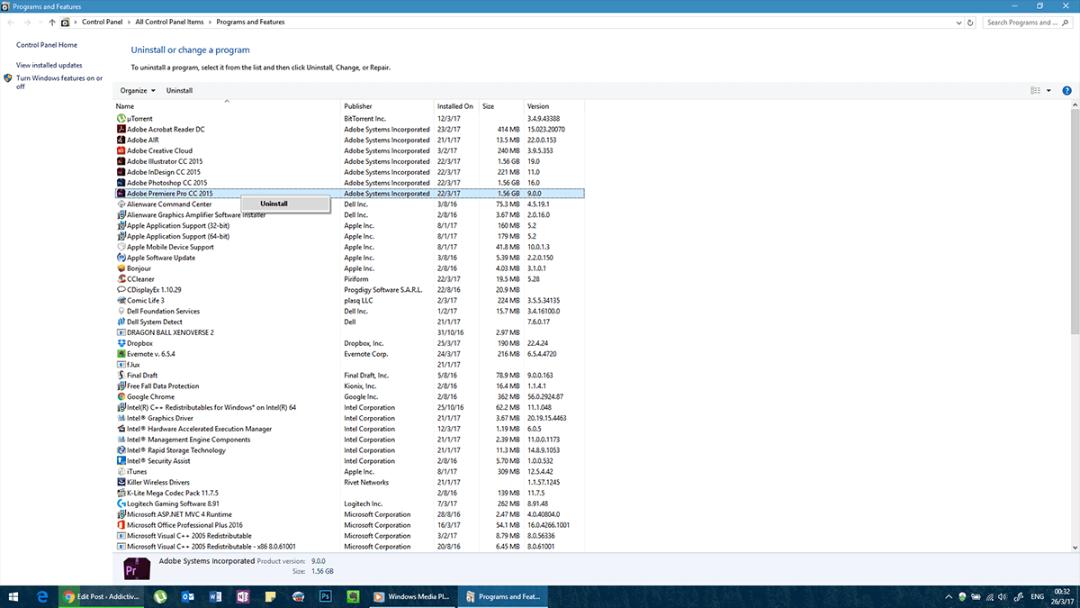
Task: Sort by the Size column header
Action: click(501, 106)
